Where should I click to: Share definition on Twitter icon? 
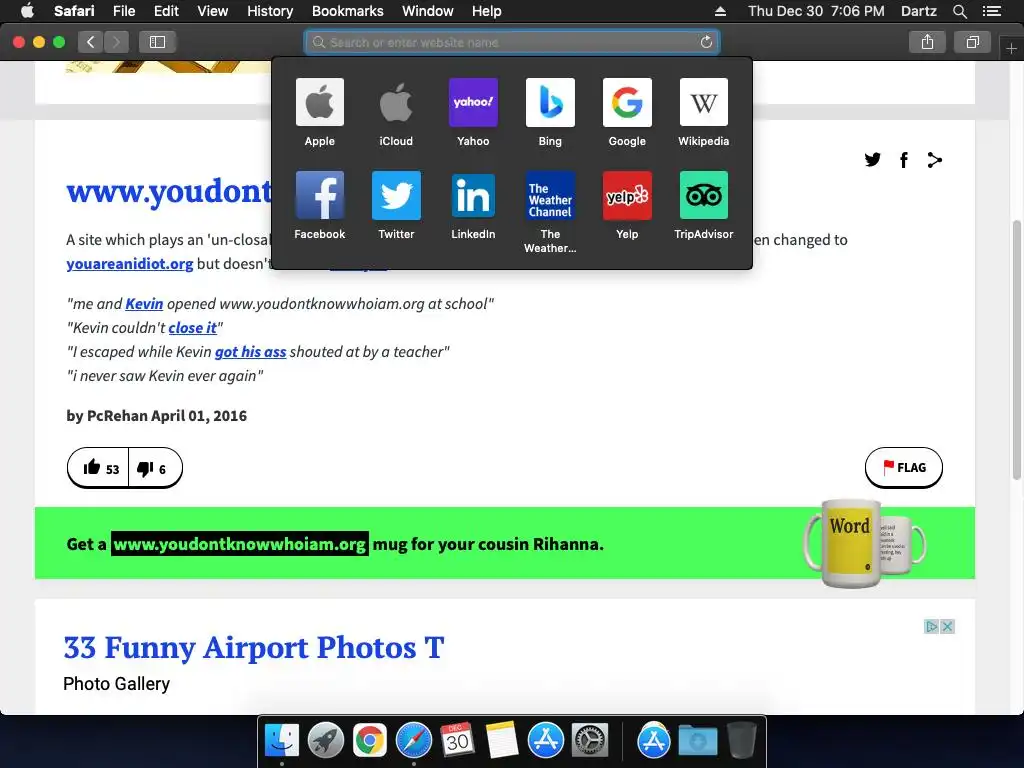click(872, 159)
